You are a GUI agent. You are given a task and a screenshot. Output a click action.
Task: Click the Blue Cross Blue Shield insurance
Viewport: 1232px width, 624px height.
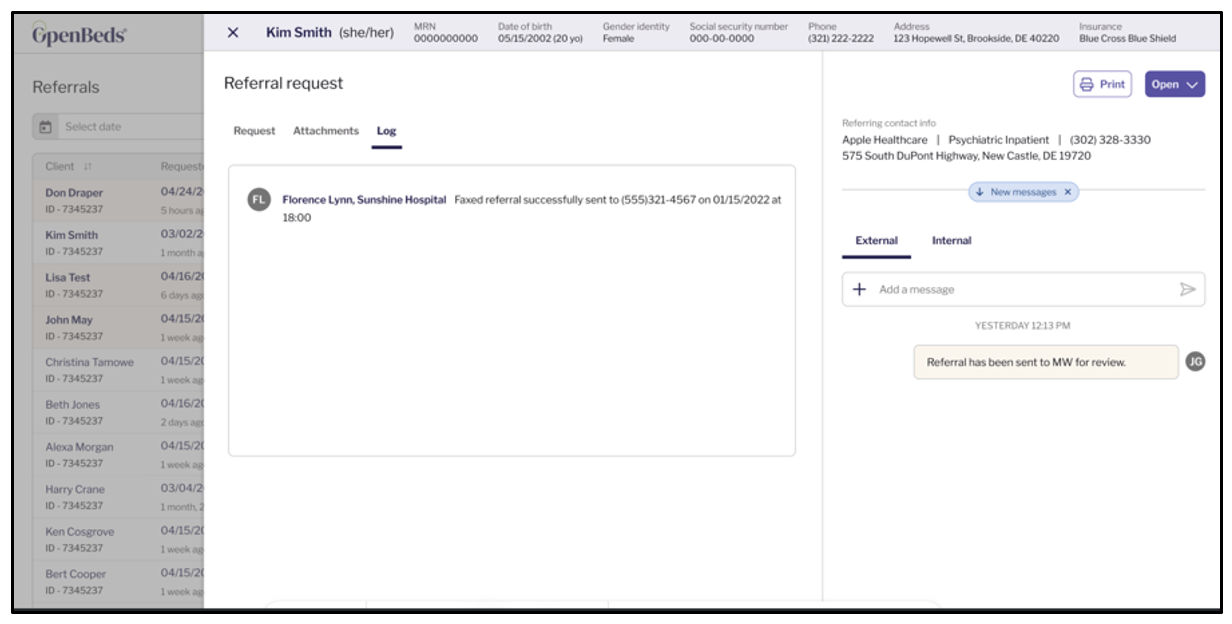[1127, 39]
